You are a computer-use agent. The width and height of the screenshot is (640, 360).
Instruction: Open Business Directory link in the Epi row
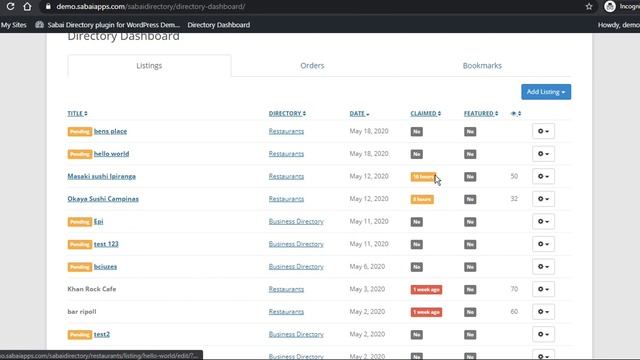pos(296,222)
